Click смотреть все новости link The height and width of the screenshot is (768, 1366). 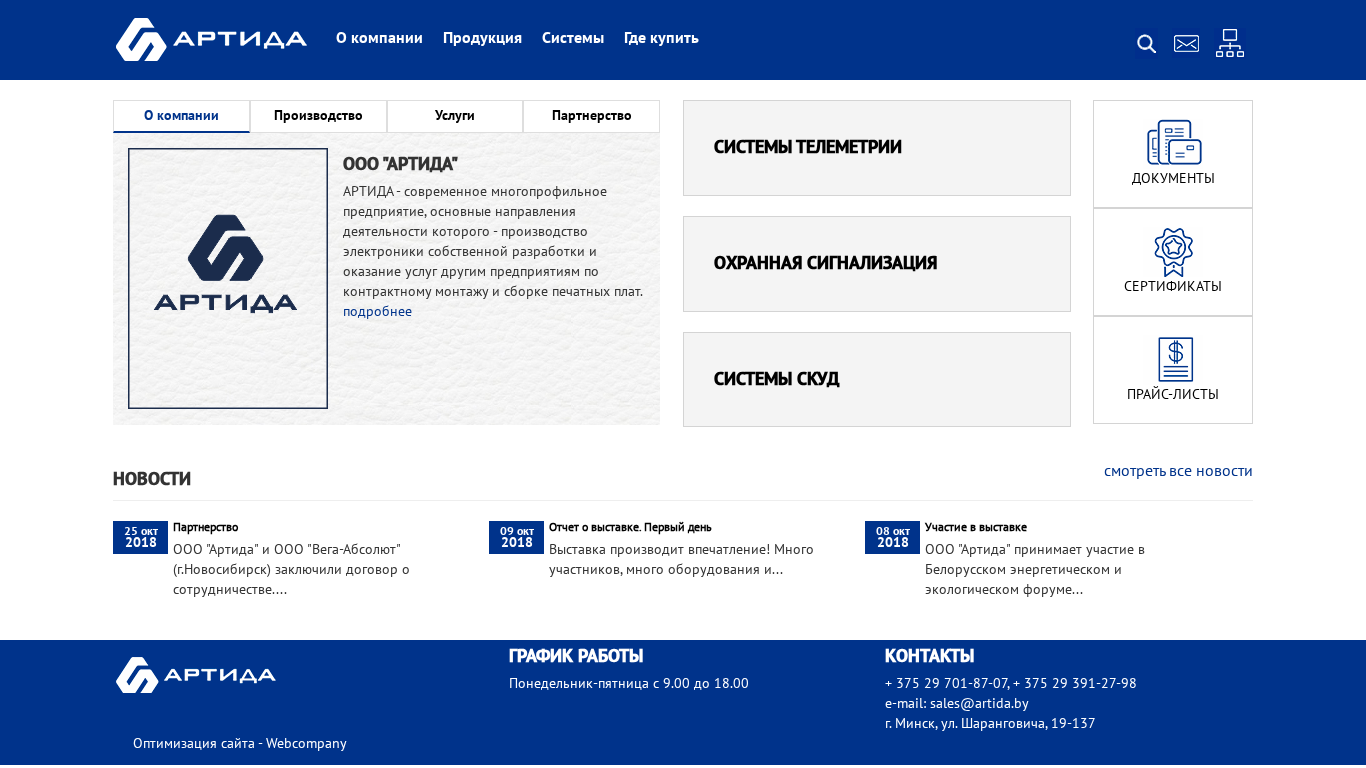tap(1178, 471)
